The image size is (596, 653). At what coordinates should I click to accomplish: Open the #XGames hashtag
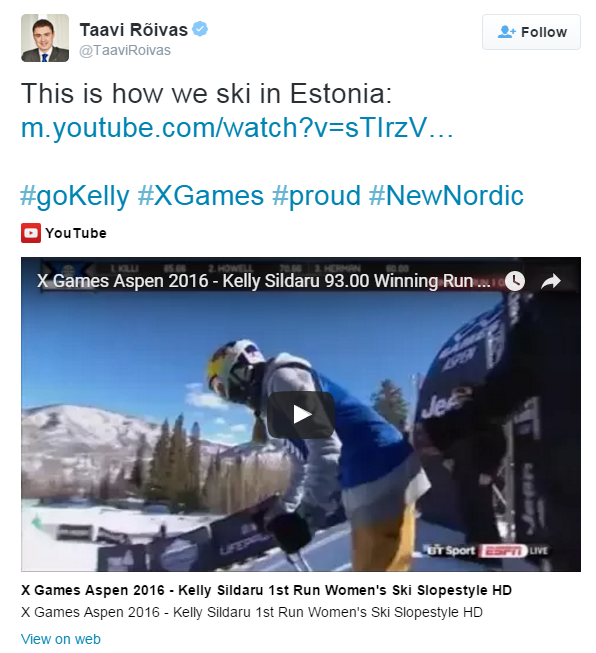tap(200, 195)
